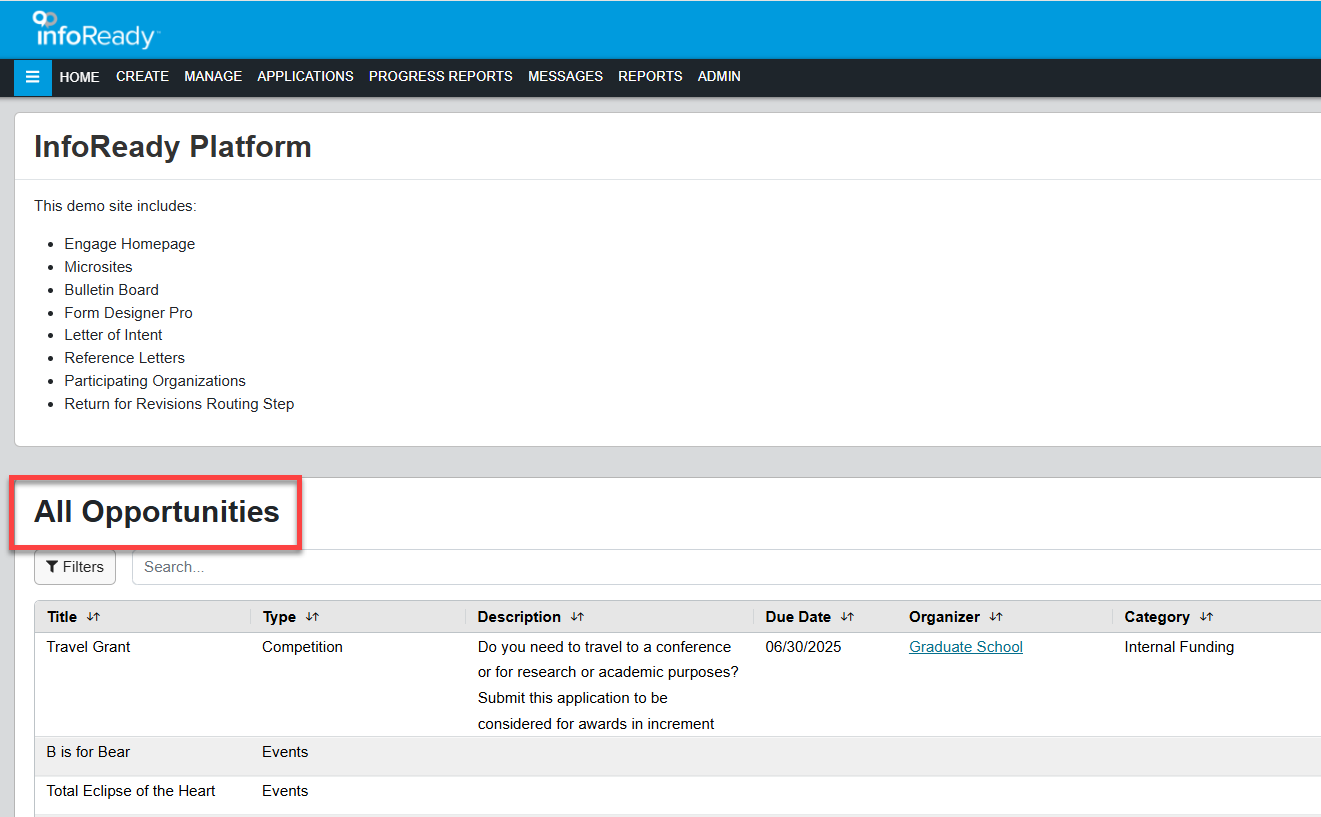Click Events type in B is for Bear row
Viewport: 1321px width, 817px height.
click(285, 752)
